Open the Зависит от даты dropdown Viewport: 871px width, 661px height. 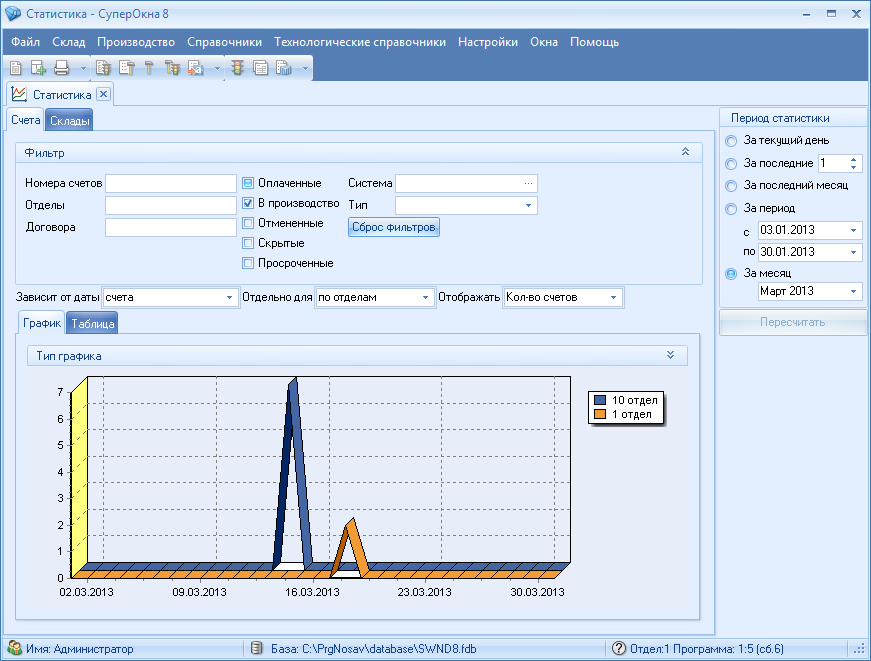coord(229,298)
